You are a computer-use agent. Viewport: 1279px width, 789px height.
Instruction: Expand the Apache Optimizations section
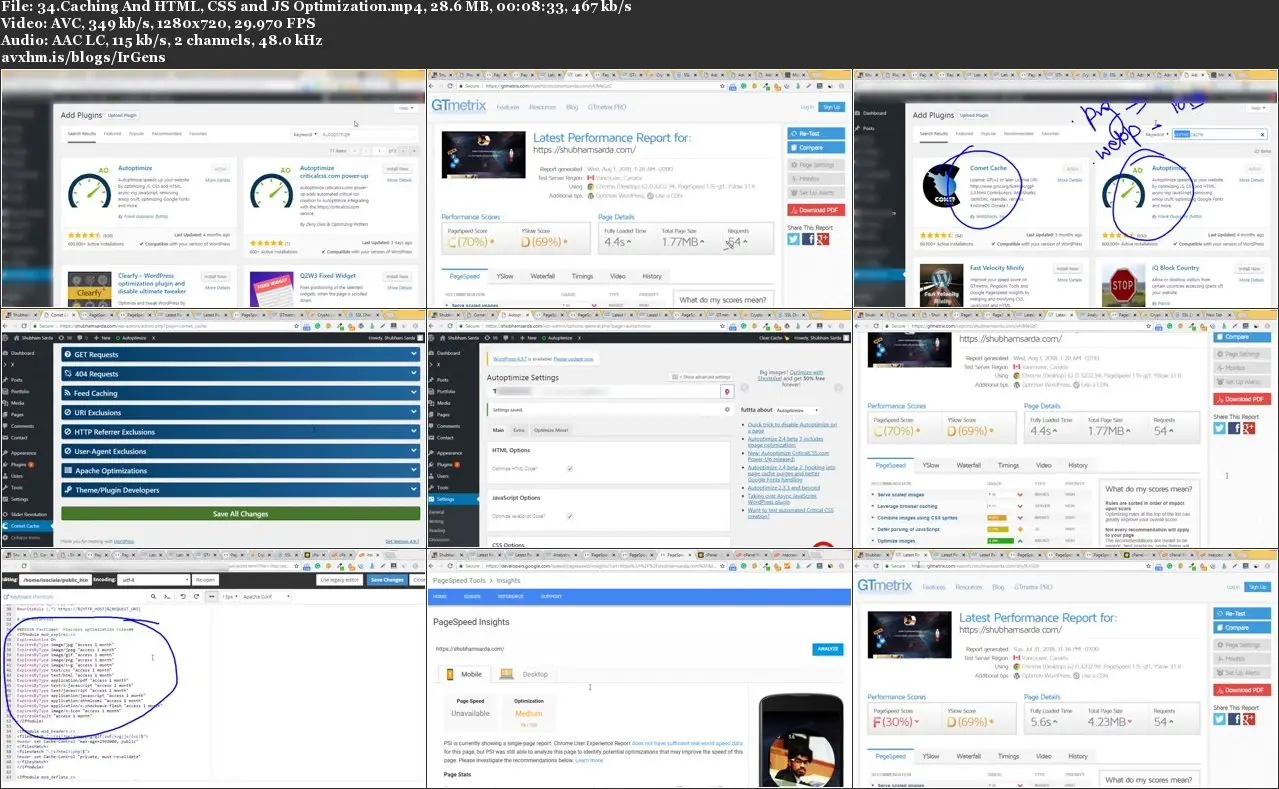241,471
